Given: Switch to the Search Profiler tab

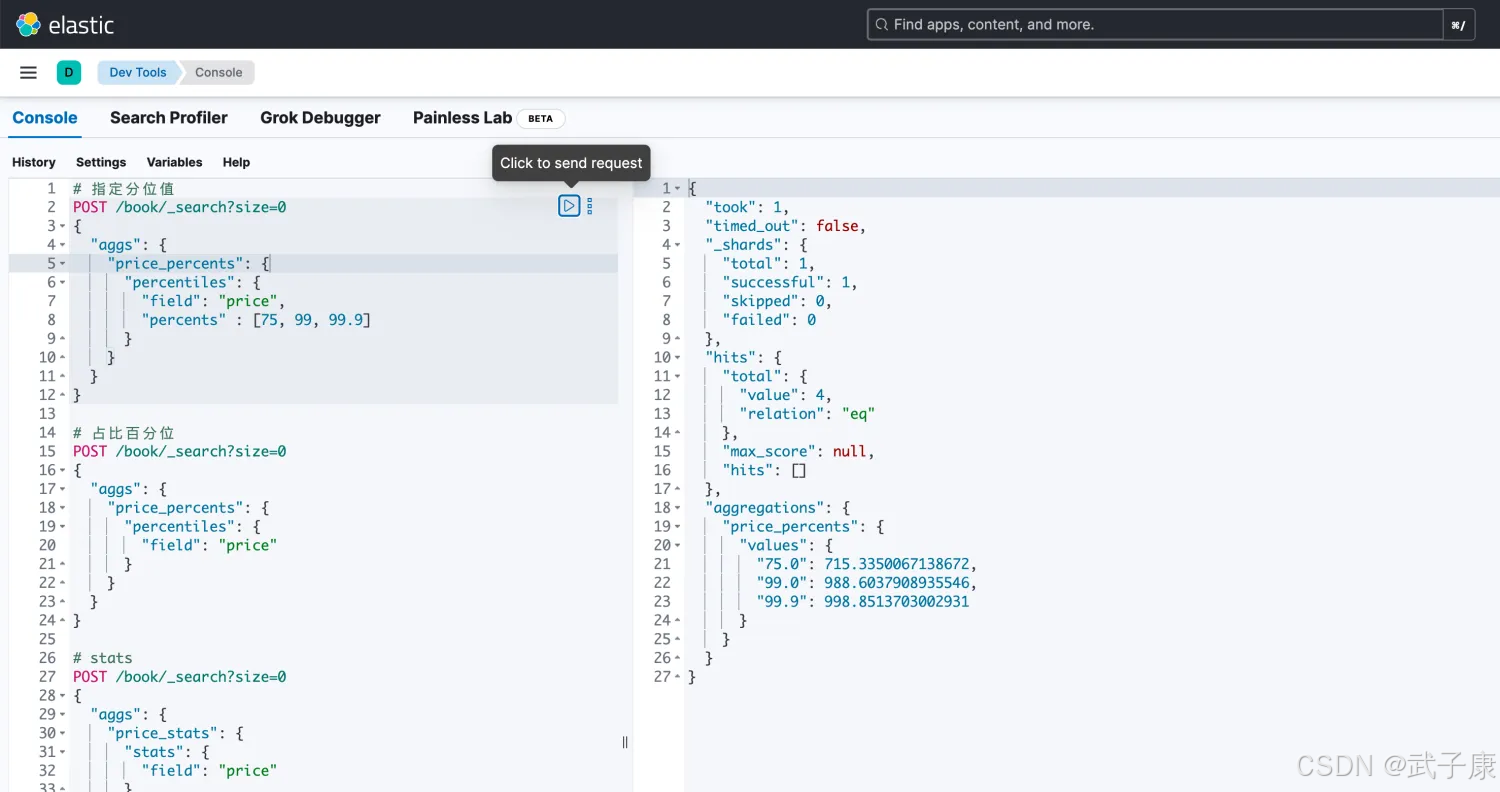Looking at the screenshot, I should click(x=168, y=118).
